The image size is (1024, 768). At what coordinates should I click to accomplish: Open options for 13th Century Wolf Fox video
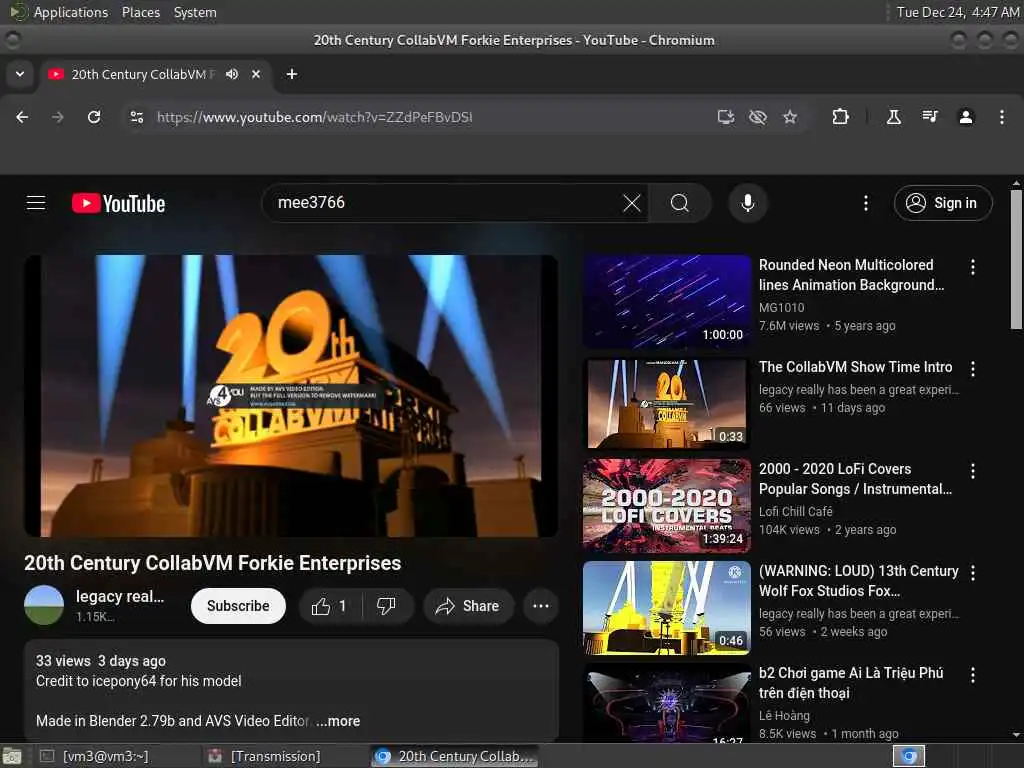click(x=973, y=573)
